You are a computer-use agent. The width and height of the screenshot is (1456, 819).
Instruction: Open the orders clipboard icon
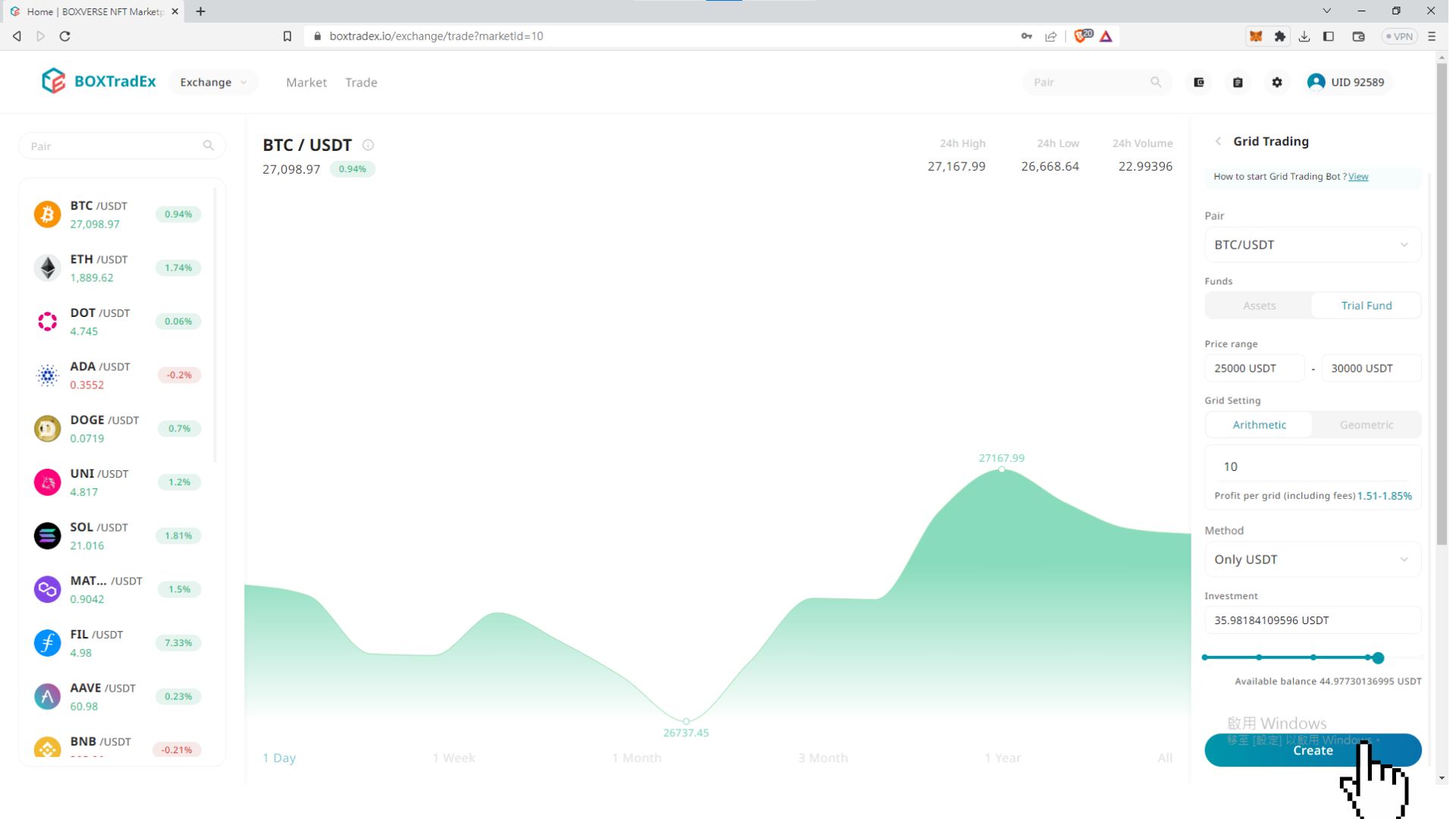pos(1238,82)
